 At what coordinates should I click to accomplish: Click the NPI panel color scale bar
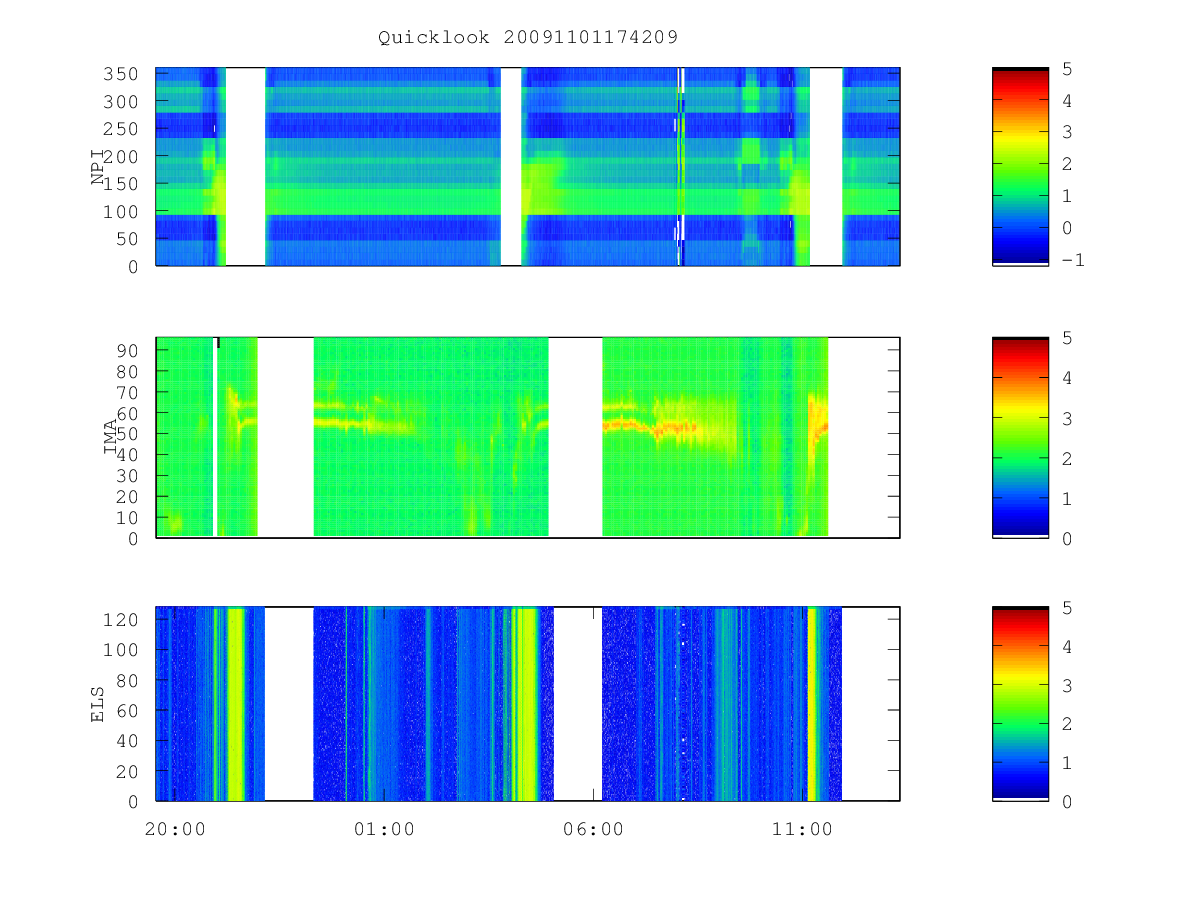(1020, 167)
